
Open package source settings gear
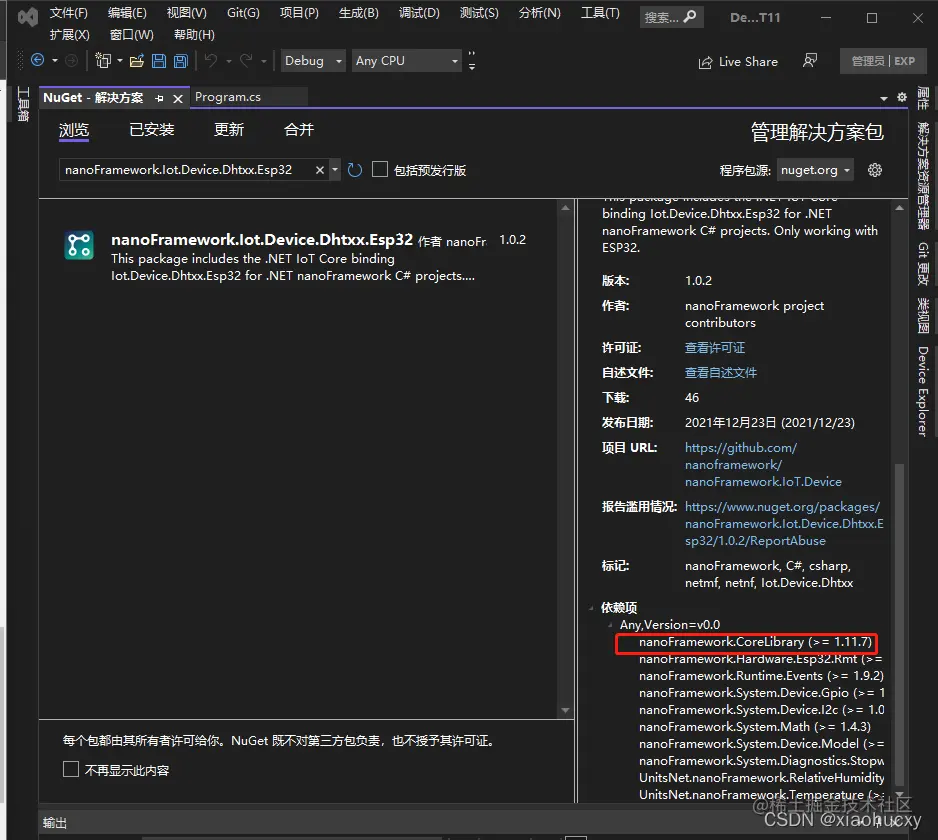875,170
